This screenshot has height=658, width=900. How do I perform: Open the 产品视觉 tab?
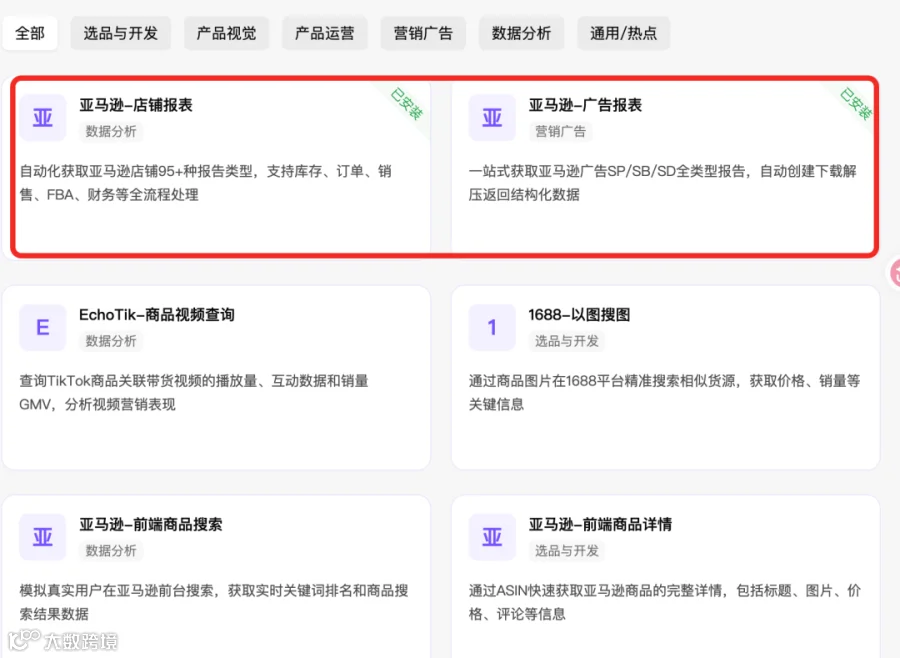(226, 33)
